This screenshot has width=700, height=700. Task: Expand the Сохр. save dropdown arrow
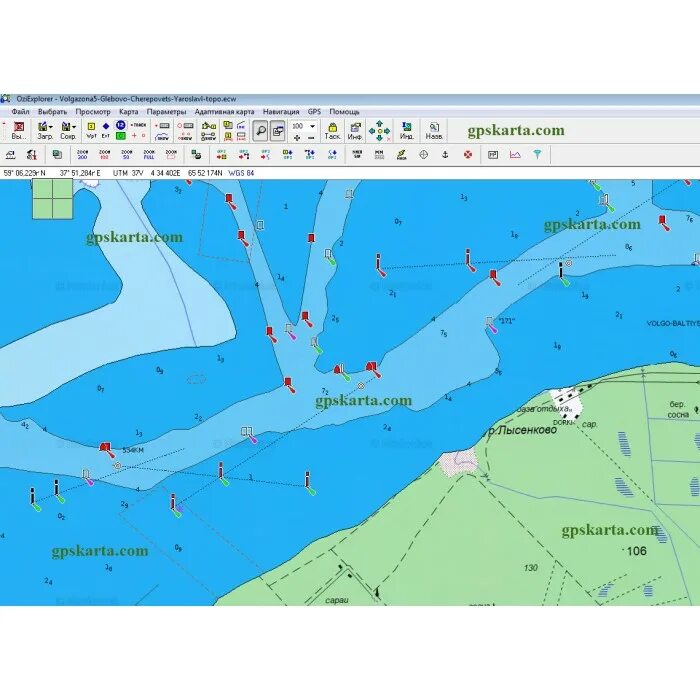tap(74, 127)
